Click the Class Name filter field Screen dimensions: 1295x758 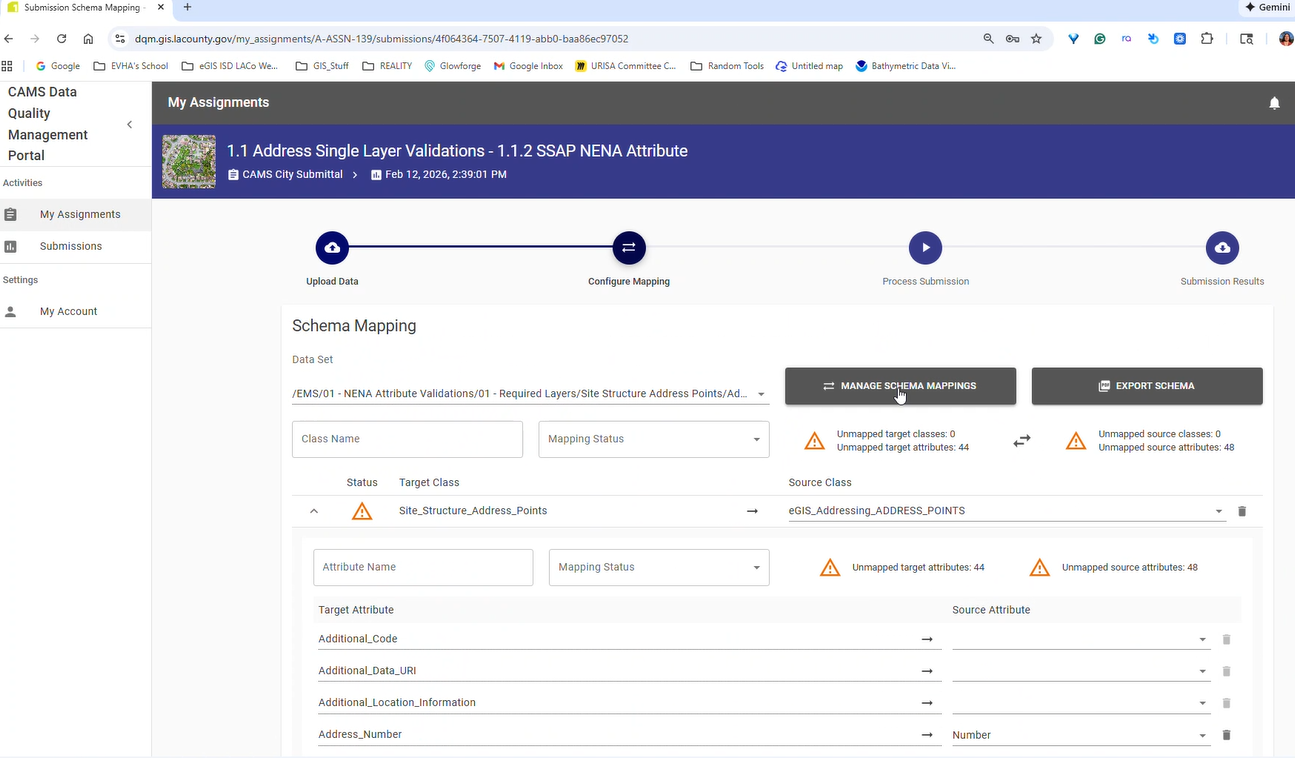(407, 439)
